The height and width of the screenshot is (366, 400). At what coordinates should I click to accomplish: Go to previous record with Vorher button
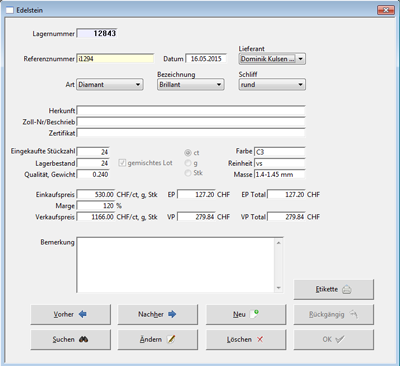(x=71, y=314)
